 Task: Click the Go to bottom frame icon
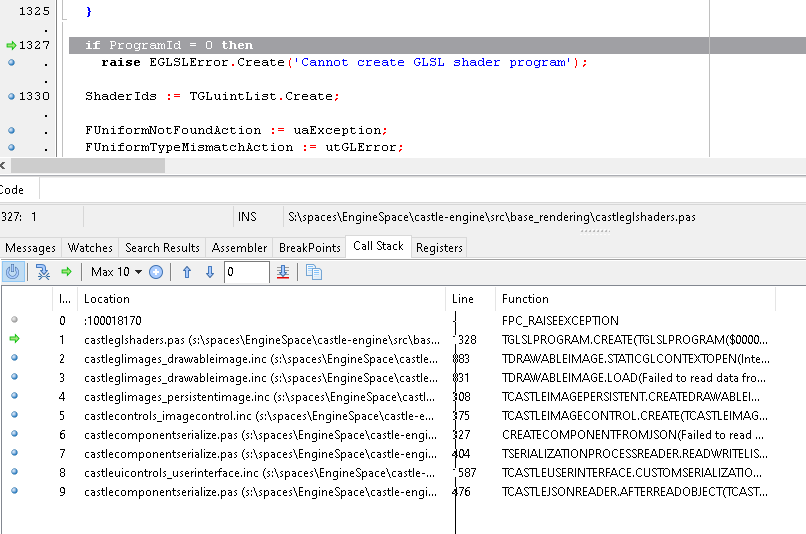click(x=283, y=272)
